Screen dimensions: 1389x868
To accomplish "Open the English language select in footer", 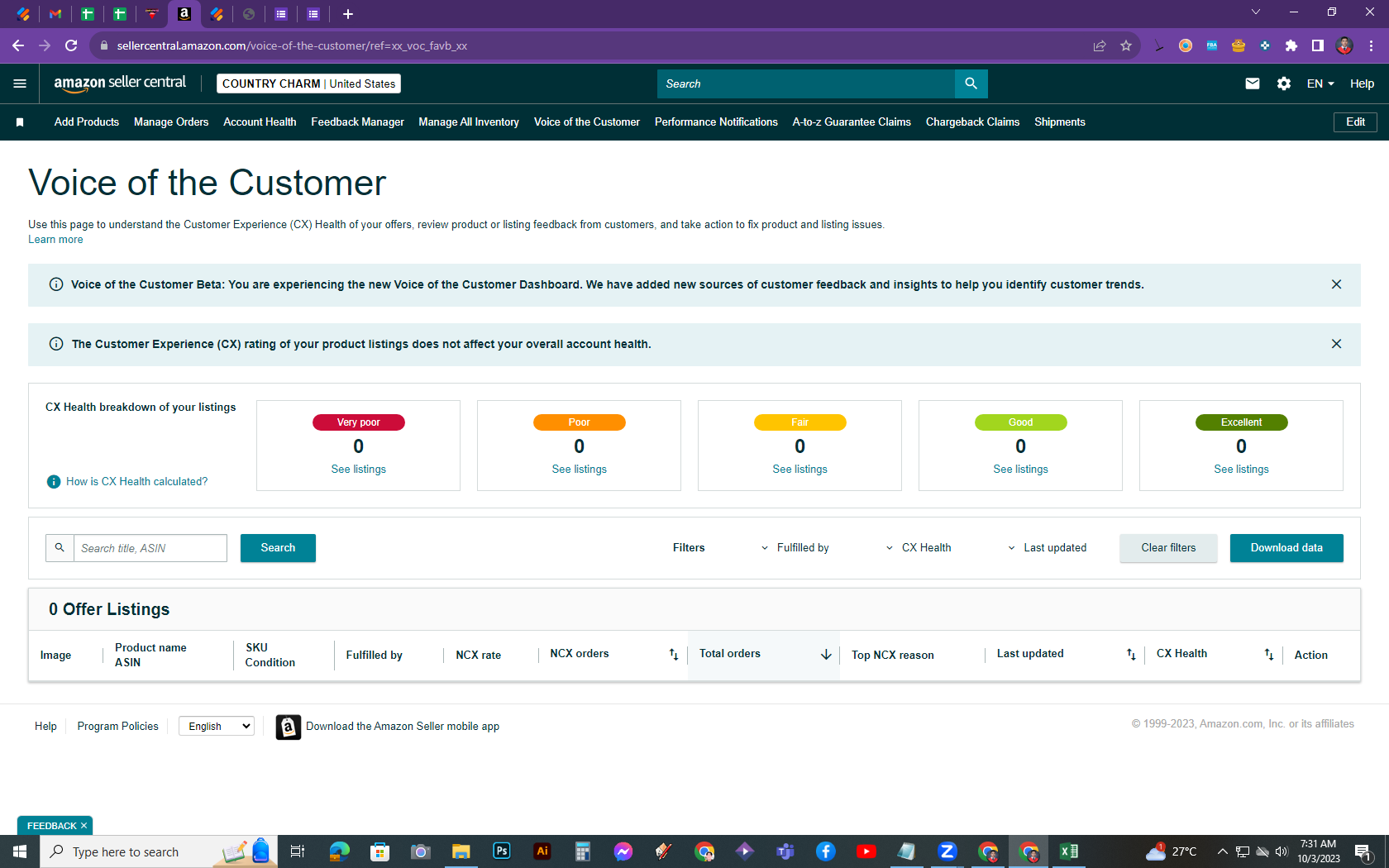I will (217, 726).
